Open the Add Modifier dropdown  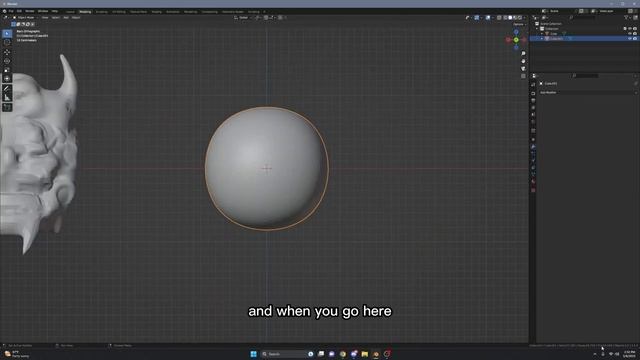tap(587, 93)
